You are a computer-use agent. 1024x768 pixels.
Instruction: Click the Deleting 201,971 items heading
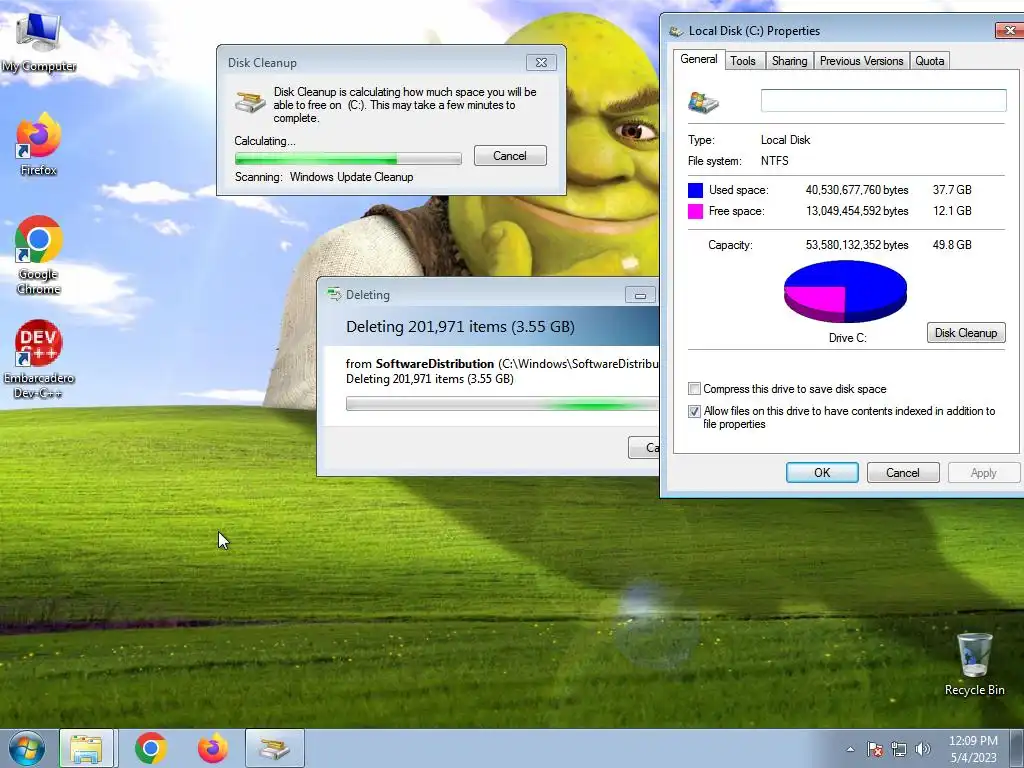[460, 327]
